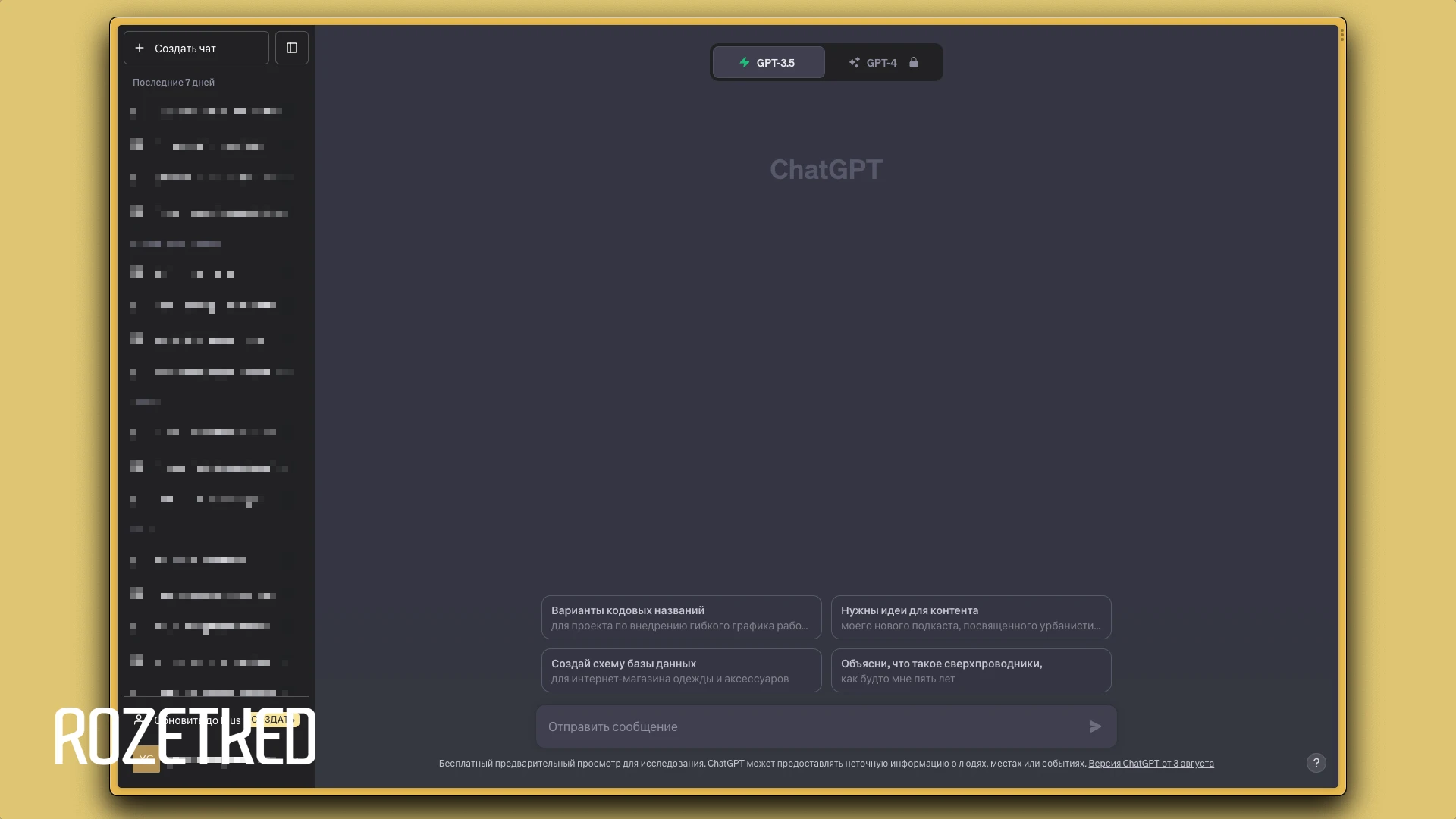The image size is (1456, 819).
Task: Click the window's scrollbar thumb at the top right
Action: (x=1342, y=35)
